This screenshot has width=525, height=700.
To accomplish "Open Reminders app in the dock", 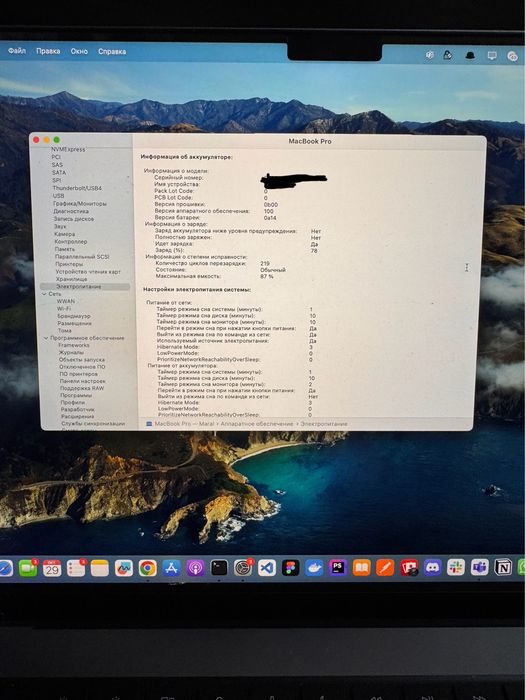I will tap(76, 568).
